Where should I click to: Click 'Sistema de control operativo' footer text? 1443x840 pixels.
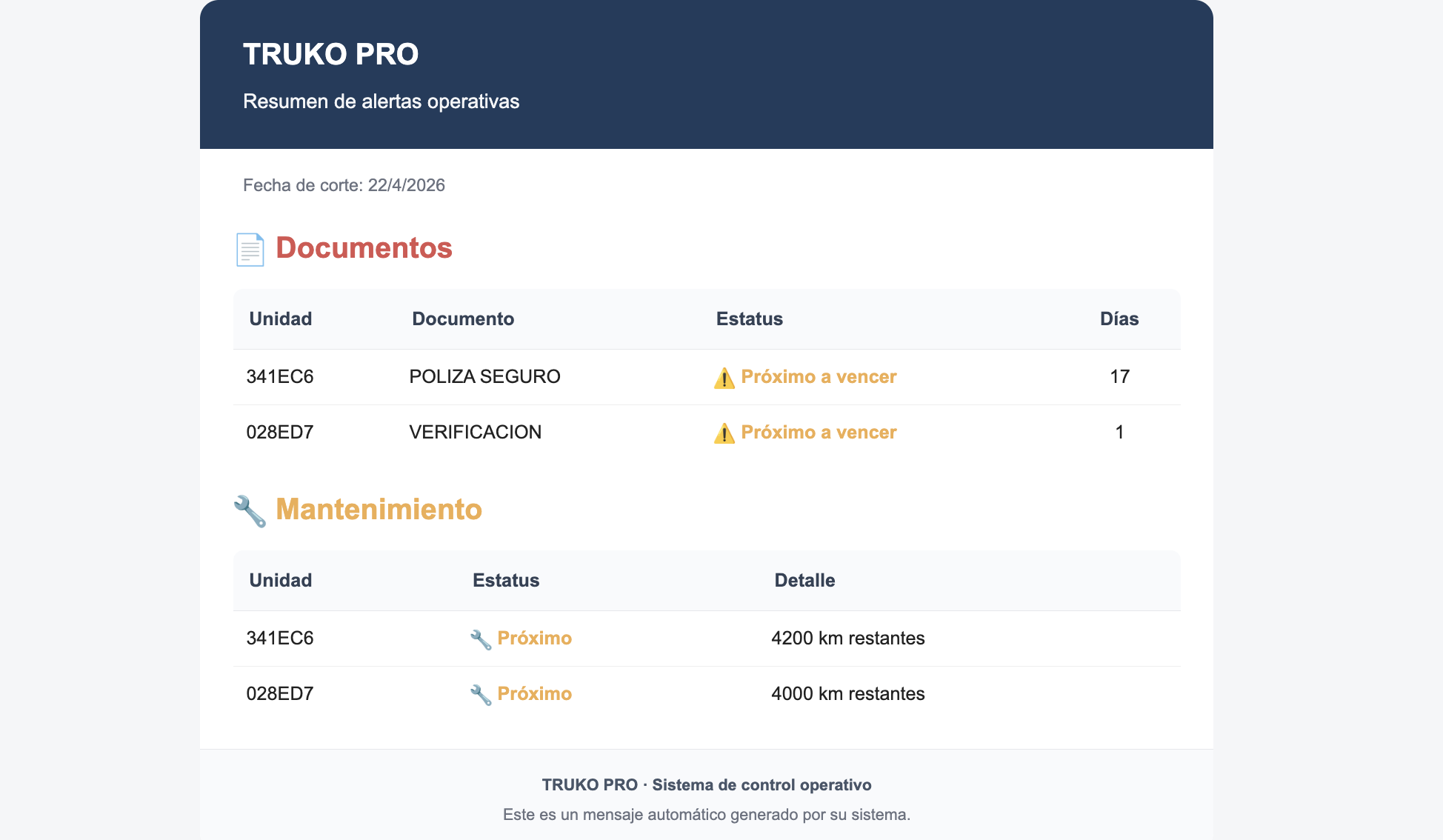761,785
